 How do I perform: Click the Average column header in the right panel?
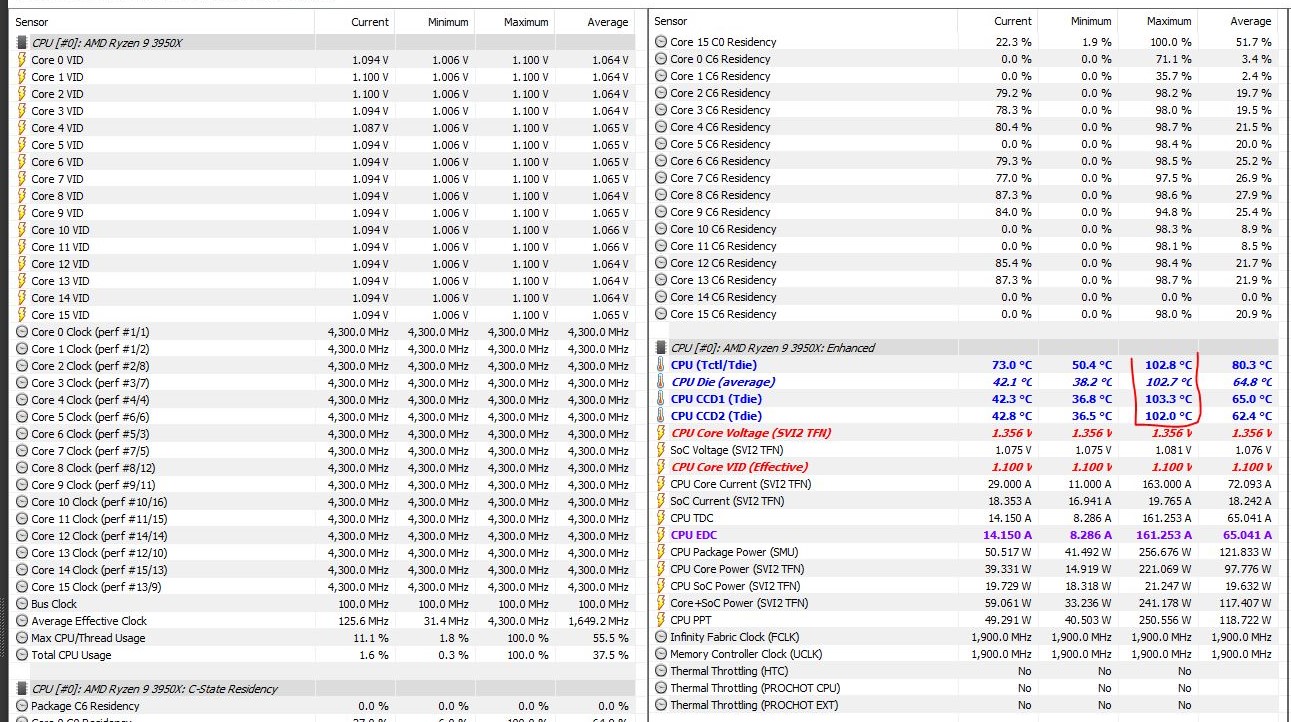pos(1250,21)
